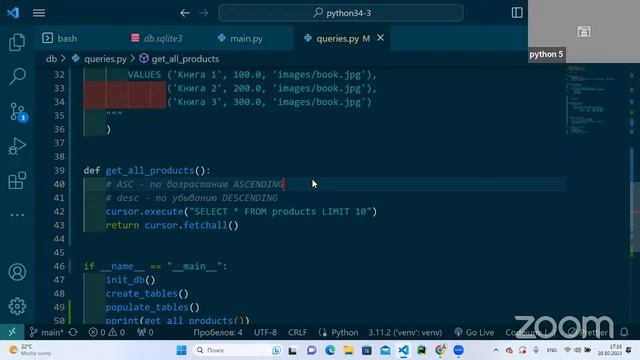Show additional views via the ellipsis icon
The width and height of the screenshot is (640, 360).
[x=17, y=215]
